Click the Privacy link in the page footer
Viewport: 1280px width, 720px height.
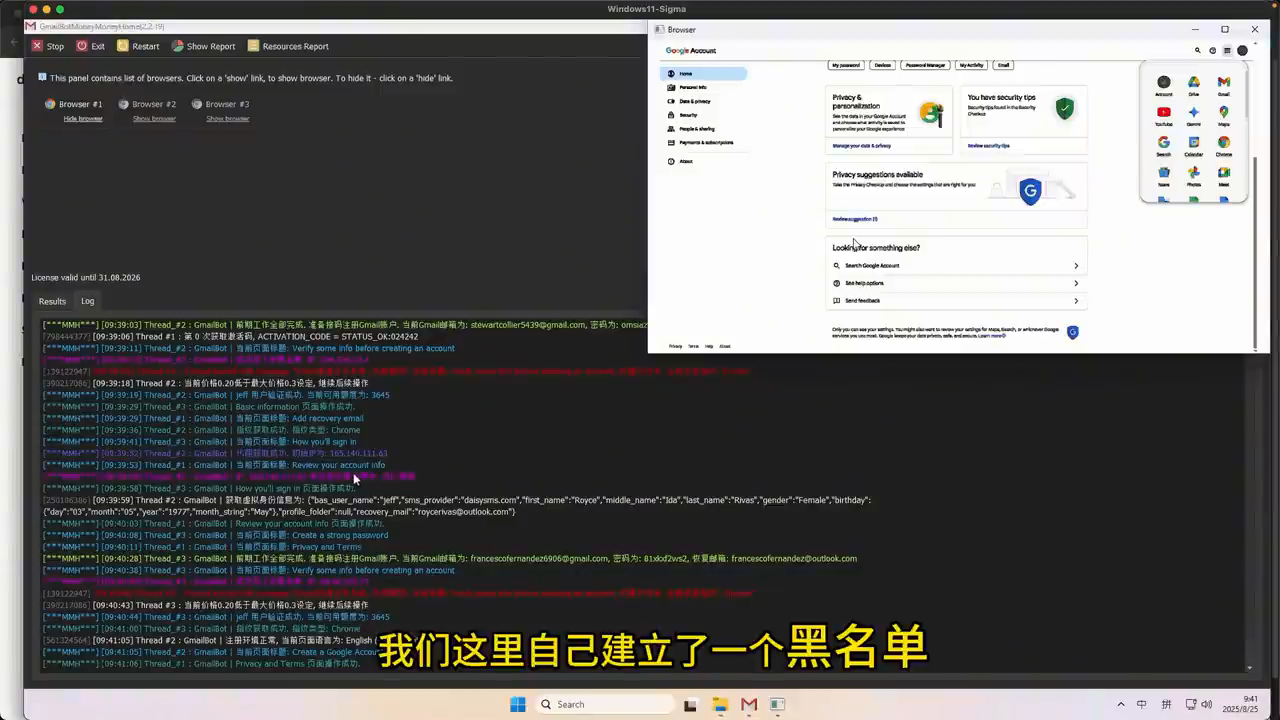click(x=675, y=346)
